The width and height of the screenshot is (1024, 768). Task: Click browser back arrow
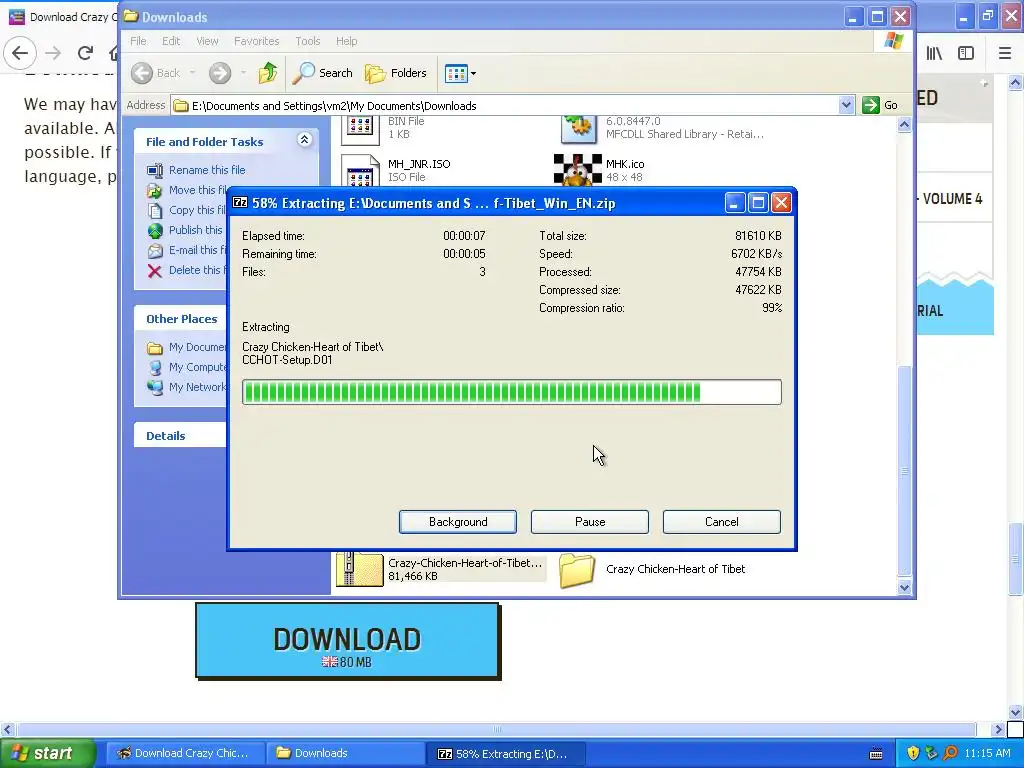click(x=20, y=53)
